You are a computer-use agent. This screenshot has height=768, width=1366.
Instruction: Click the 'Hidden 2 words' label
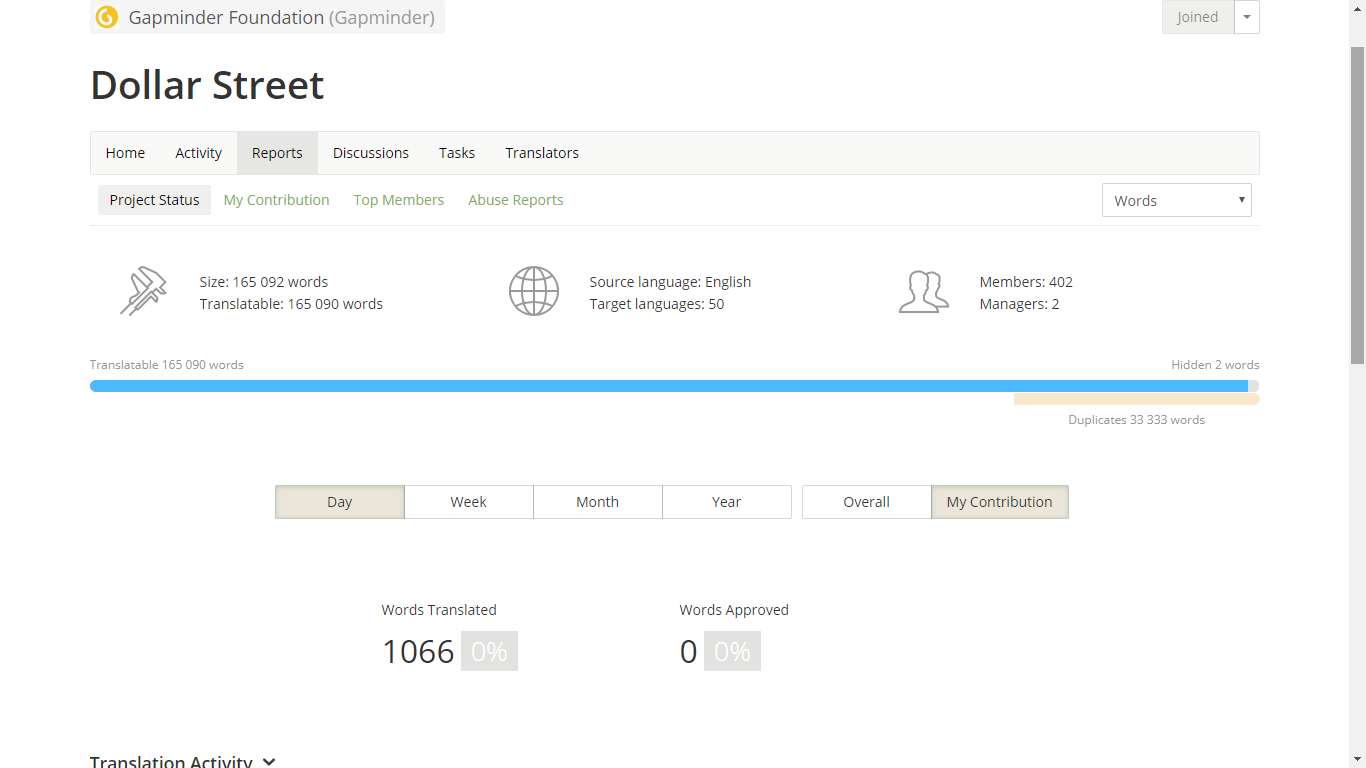[1215, 365]
